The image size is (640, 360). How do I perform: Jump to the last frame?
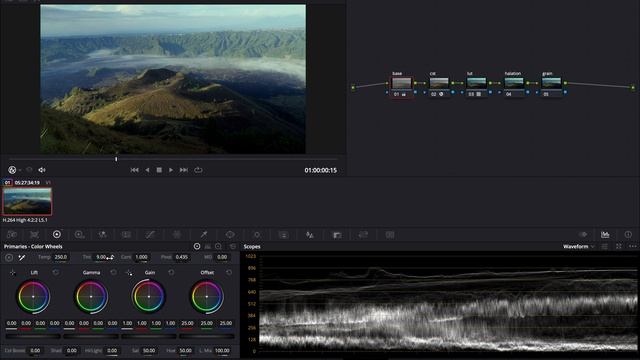click(x=184, y=170)
